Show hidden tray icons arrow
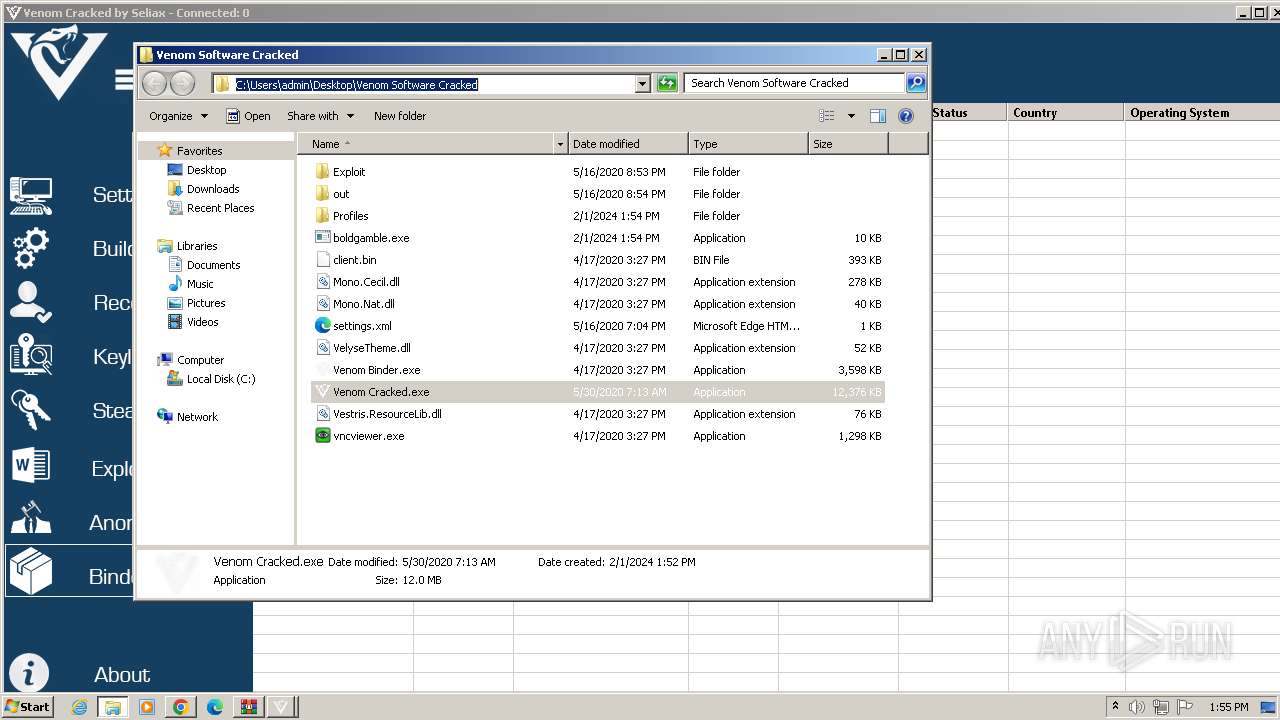 click(1115, 707)
